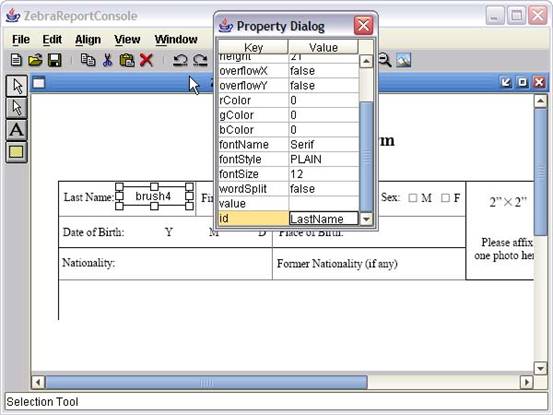Select the id key row
This screenshot has height=415, width=553.
tap(253, 219)
